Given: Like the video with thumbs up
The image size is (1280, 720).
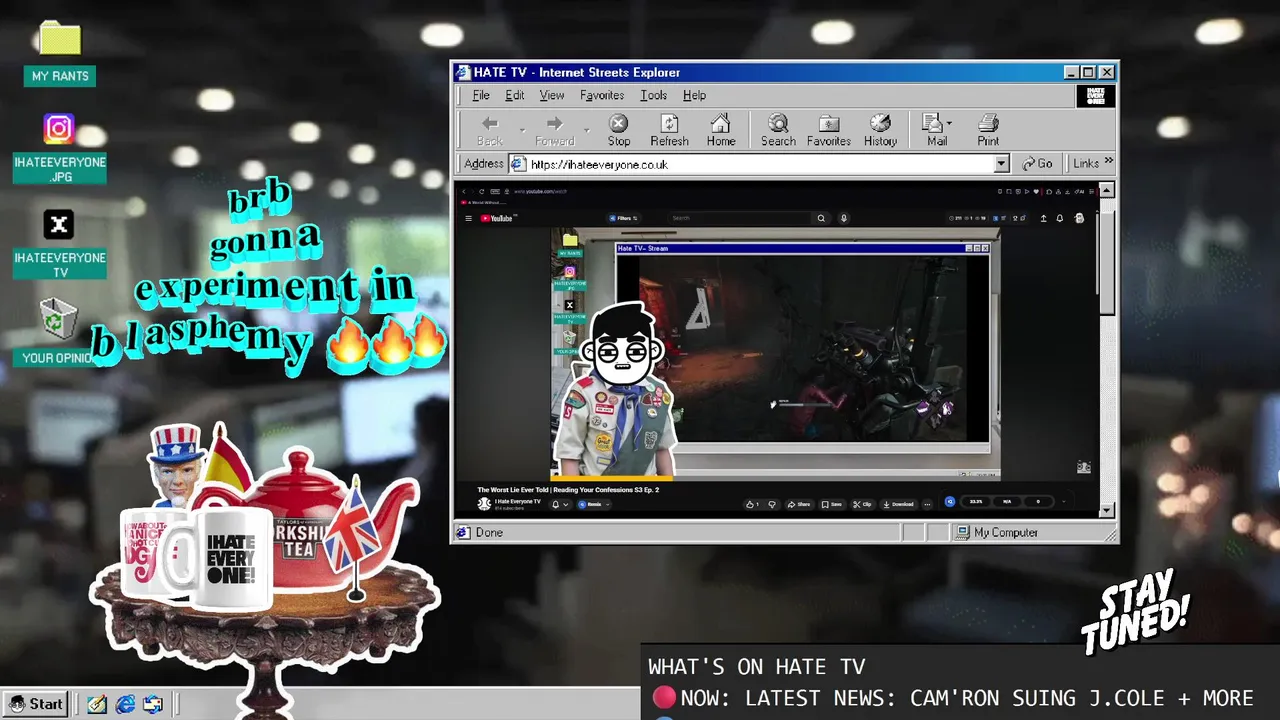Looking at the screenshot, I should (x=752, y=504).
